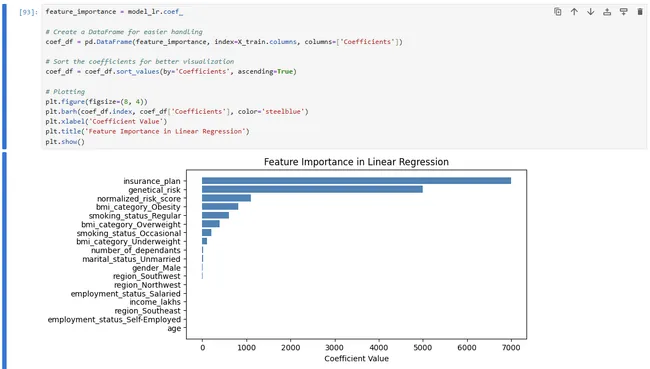
Task: Click the 'income_lakhs' axis label
Action: click(x=155, y=302)
